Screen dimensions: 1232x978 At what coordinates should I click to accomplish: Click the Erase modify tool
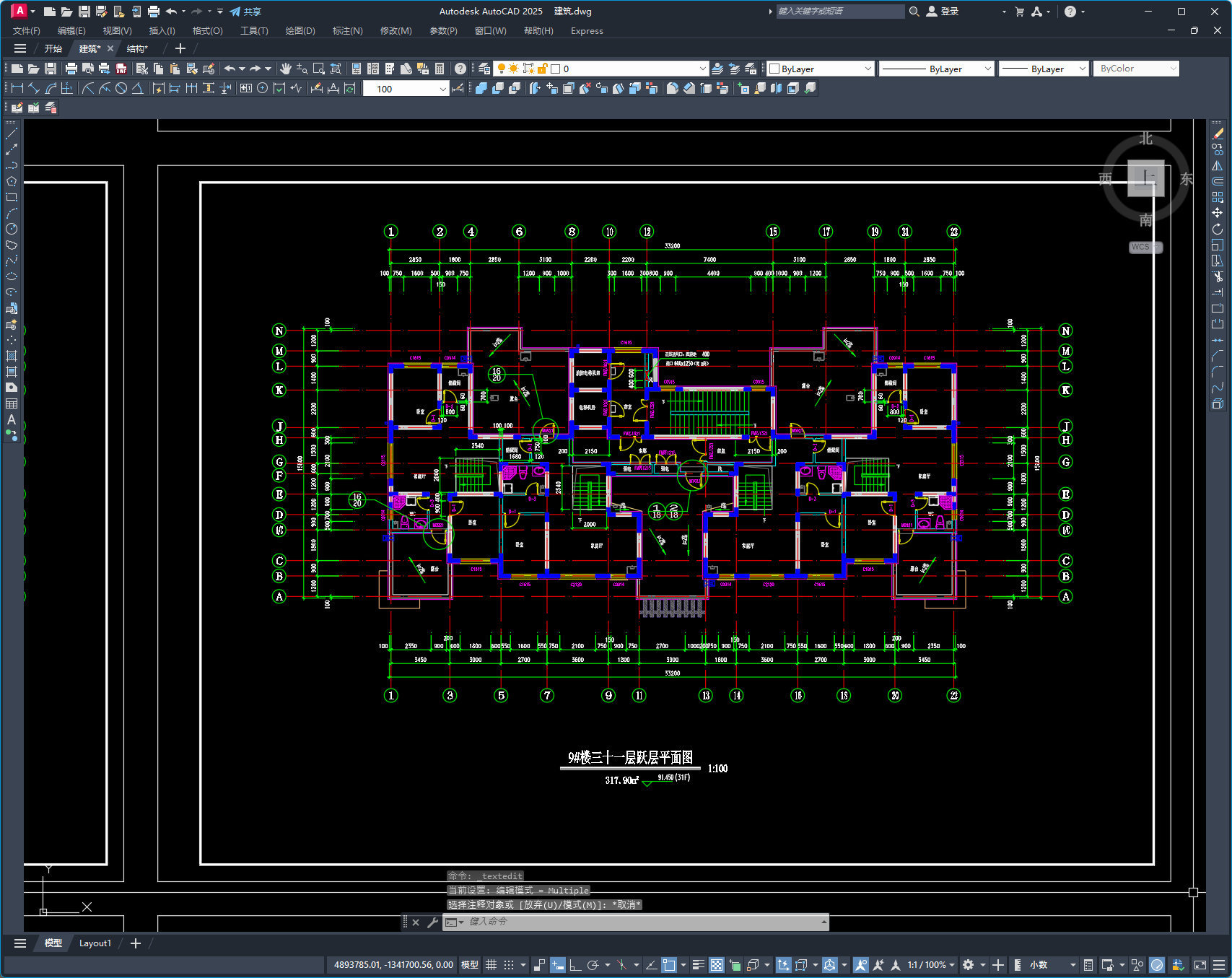(1218, 134)
